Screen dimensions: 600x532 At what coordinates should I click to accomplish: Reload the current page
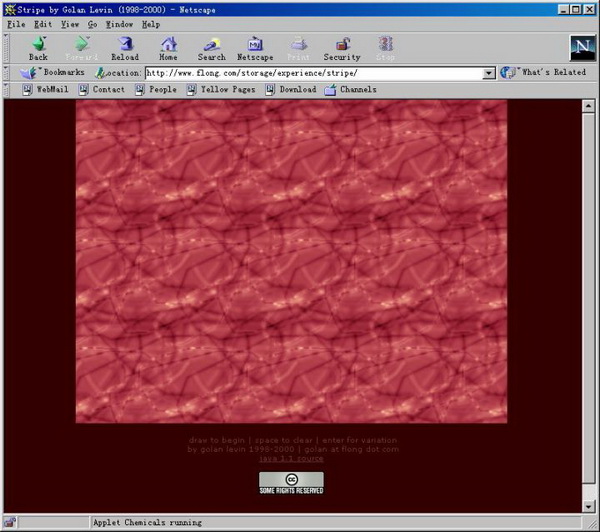[x=125, y=48]
